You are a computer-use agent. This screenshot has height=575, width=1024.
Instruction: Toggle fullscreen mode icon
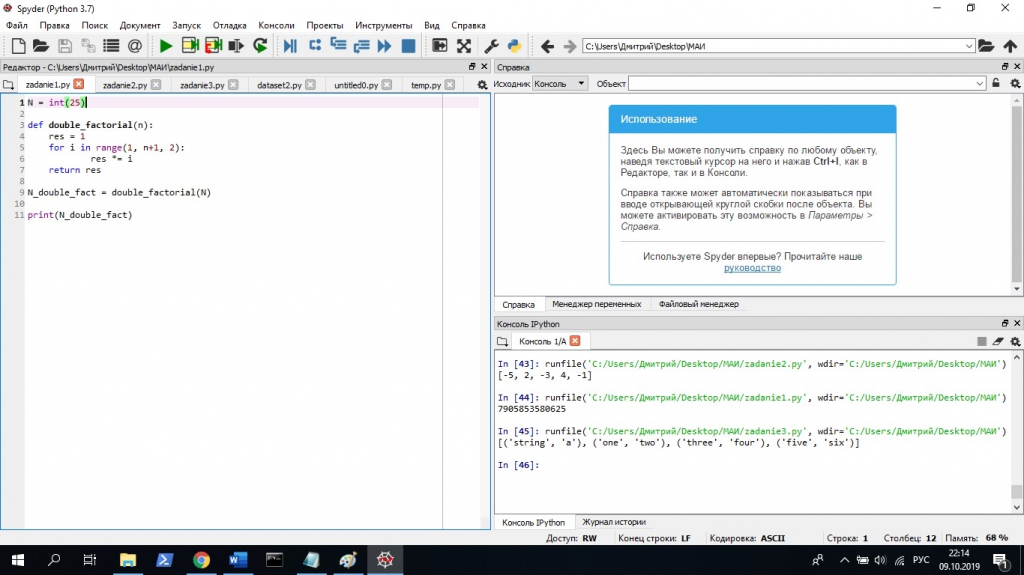point(464,46)
